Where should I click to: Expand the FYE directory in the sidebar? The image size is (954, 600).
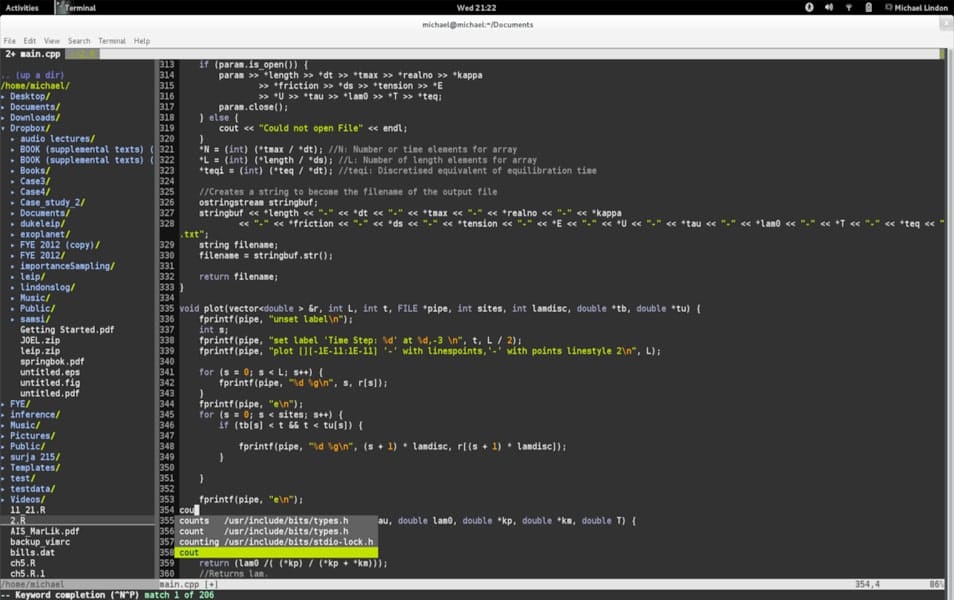19,403
